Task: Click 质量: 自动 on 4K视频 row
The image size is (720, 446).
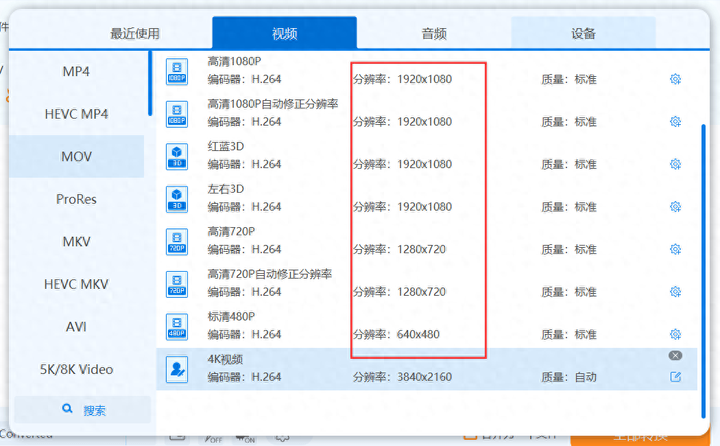Action: 568,377
